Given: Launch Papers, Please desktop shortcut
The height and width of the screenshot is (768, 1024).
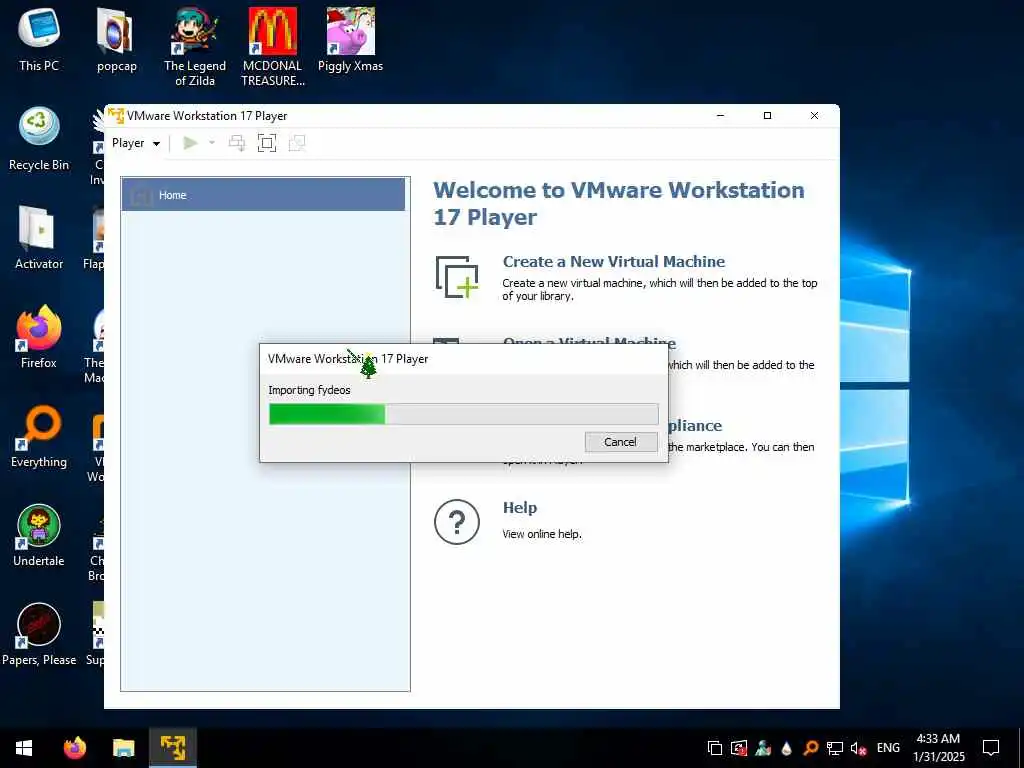Looking at the screenshot, I should pyautogui.click(x=39, y=635).
